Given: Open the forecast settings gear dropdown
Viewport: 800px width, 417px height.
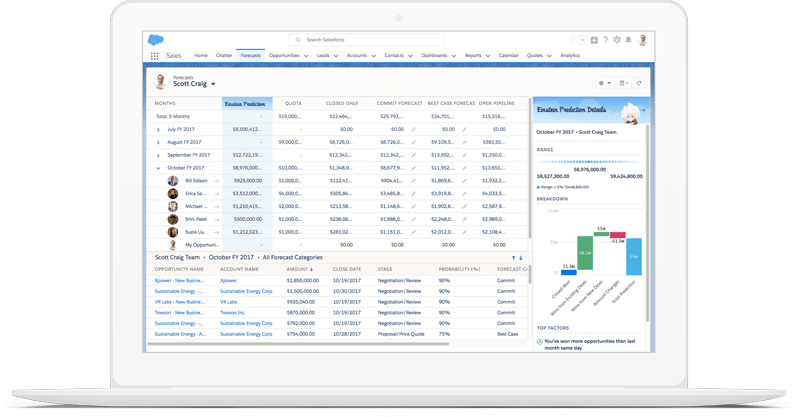Looking at the screenshot, I should click(x=604, y=83).
